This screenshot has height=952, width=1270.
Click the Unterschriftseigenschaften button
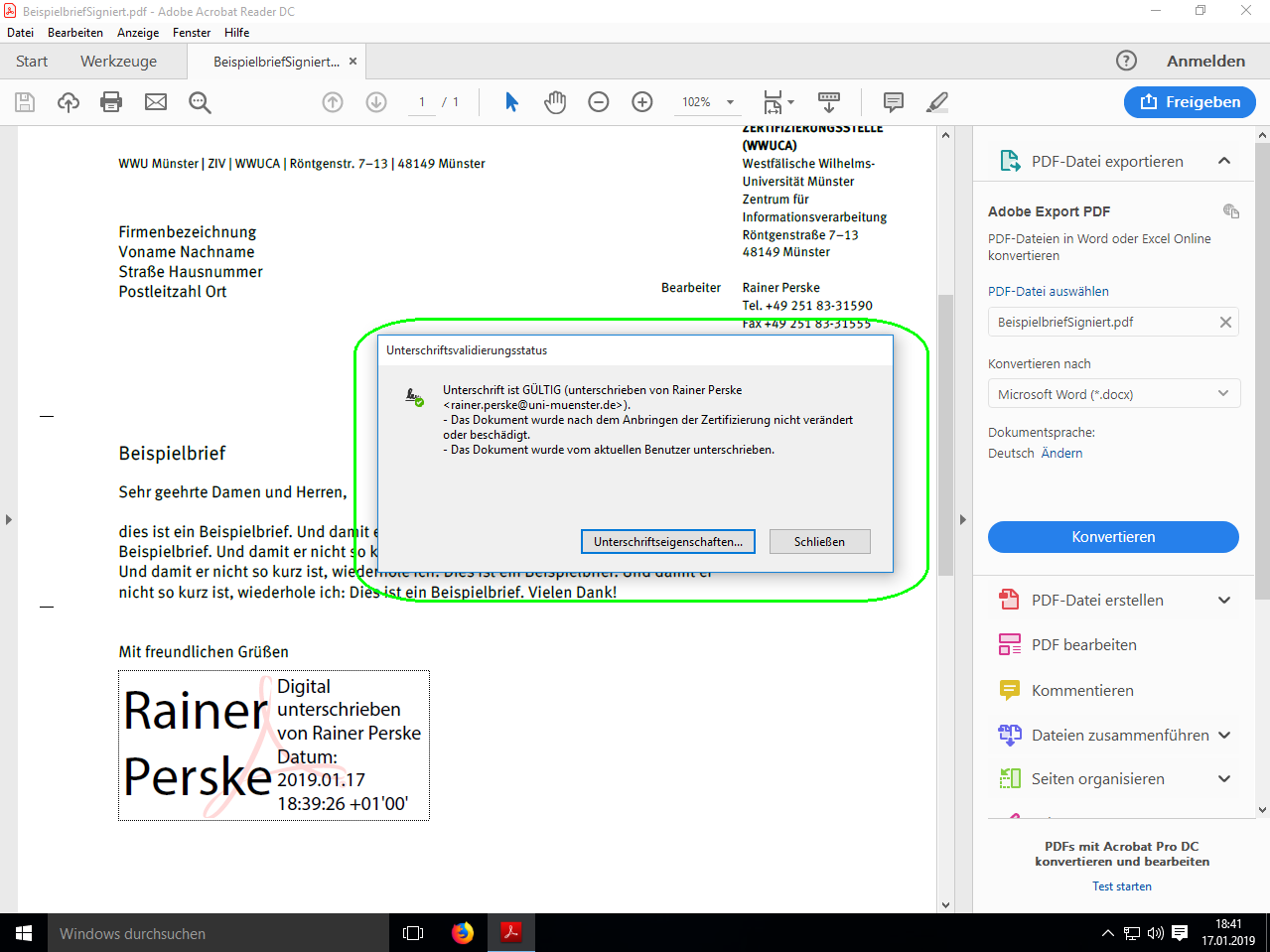667,542
